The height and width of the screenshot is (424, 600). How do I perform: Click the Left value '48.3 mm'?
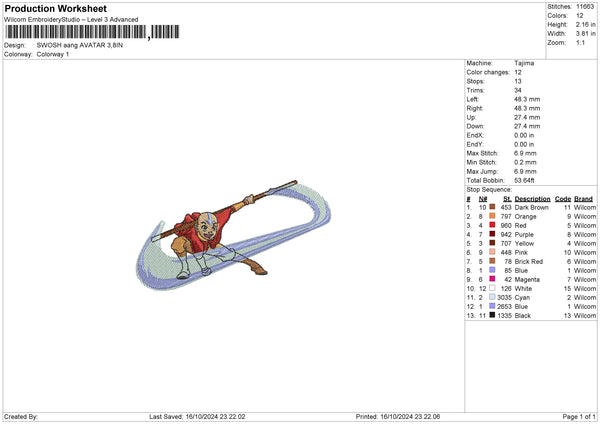(527, 99)
